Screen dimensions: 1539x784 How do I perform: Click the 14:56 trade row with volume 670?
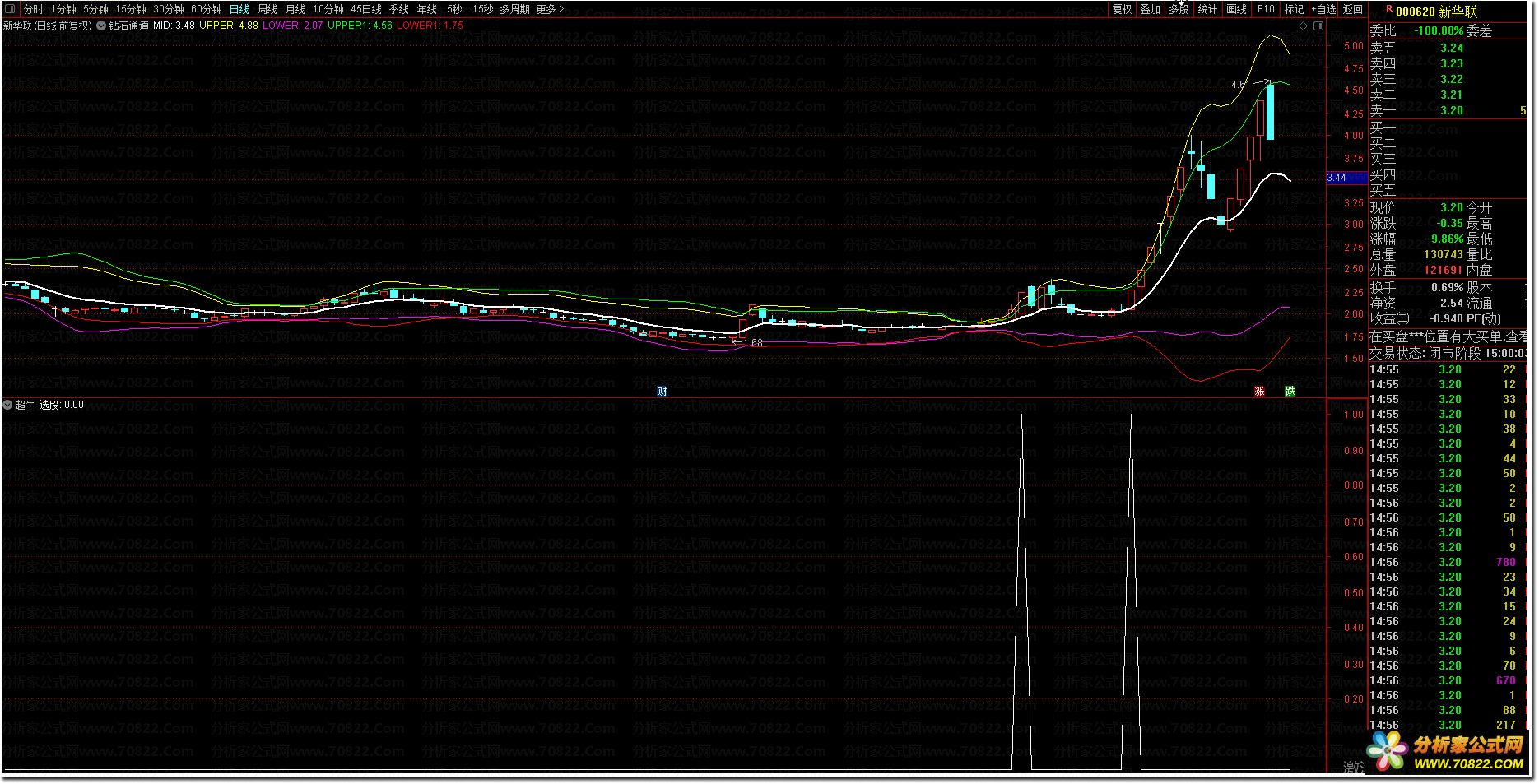[x=1448, y=680]
